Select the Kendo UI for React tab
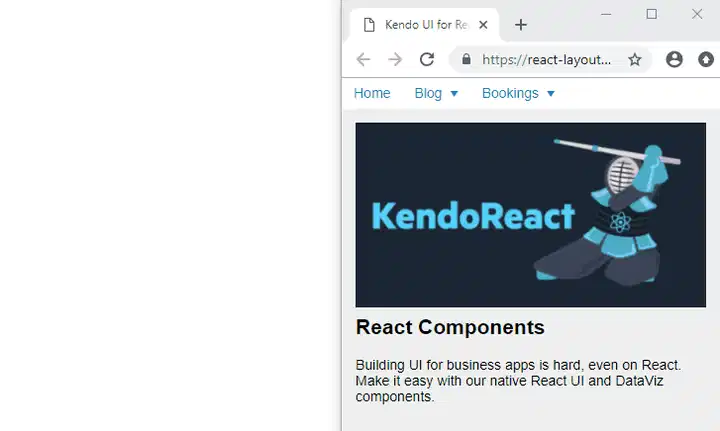This screenshot has width=720, height=431. [x=425, y=25]
